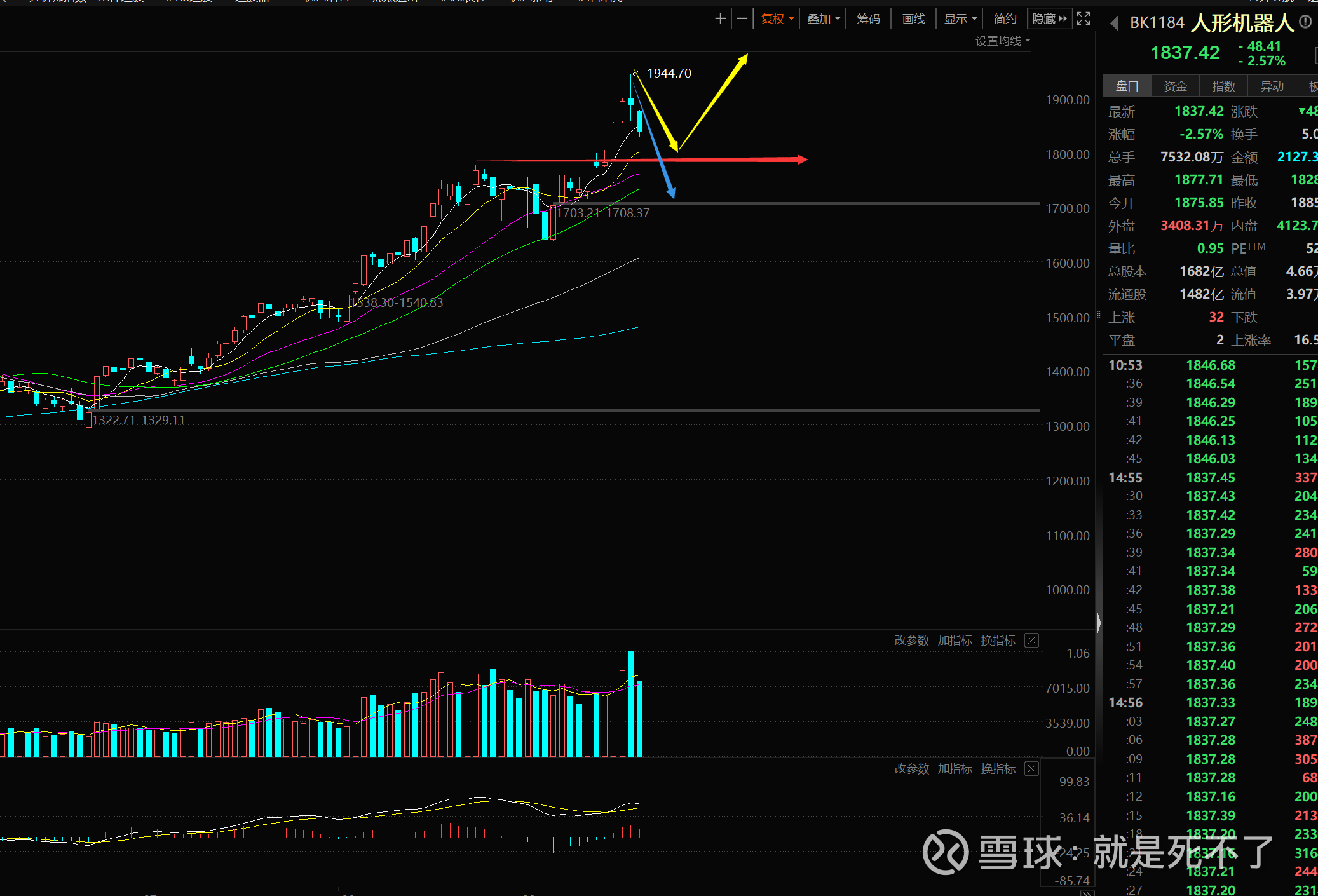This screenshot has height=896, width=1318.
Task: Switch to the 异动 tab
Action: [x=1272, y=86]
